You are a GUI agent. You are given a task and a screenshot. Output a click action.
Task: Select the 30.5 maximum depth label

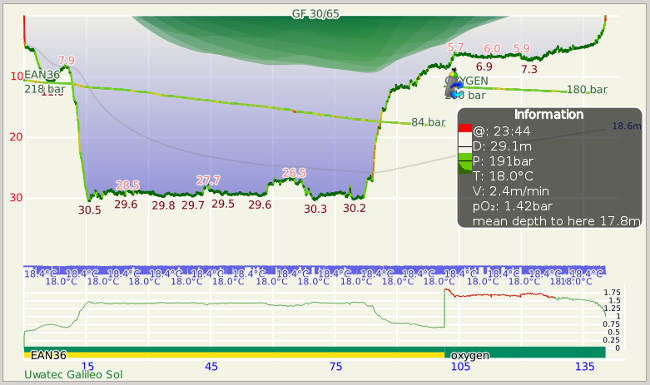click(90, 210)
